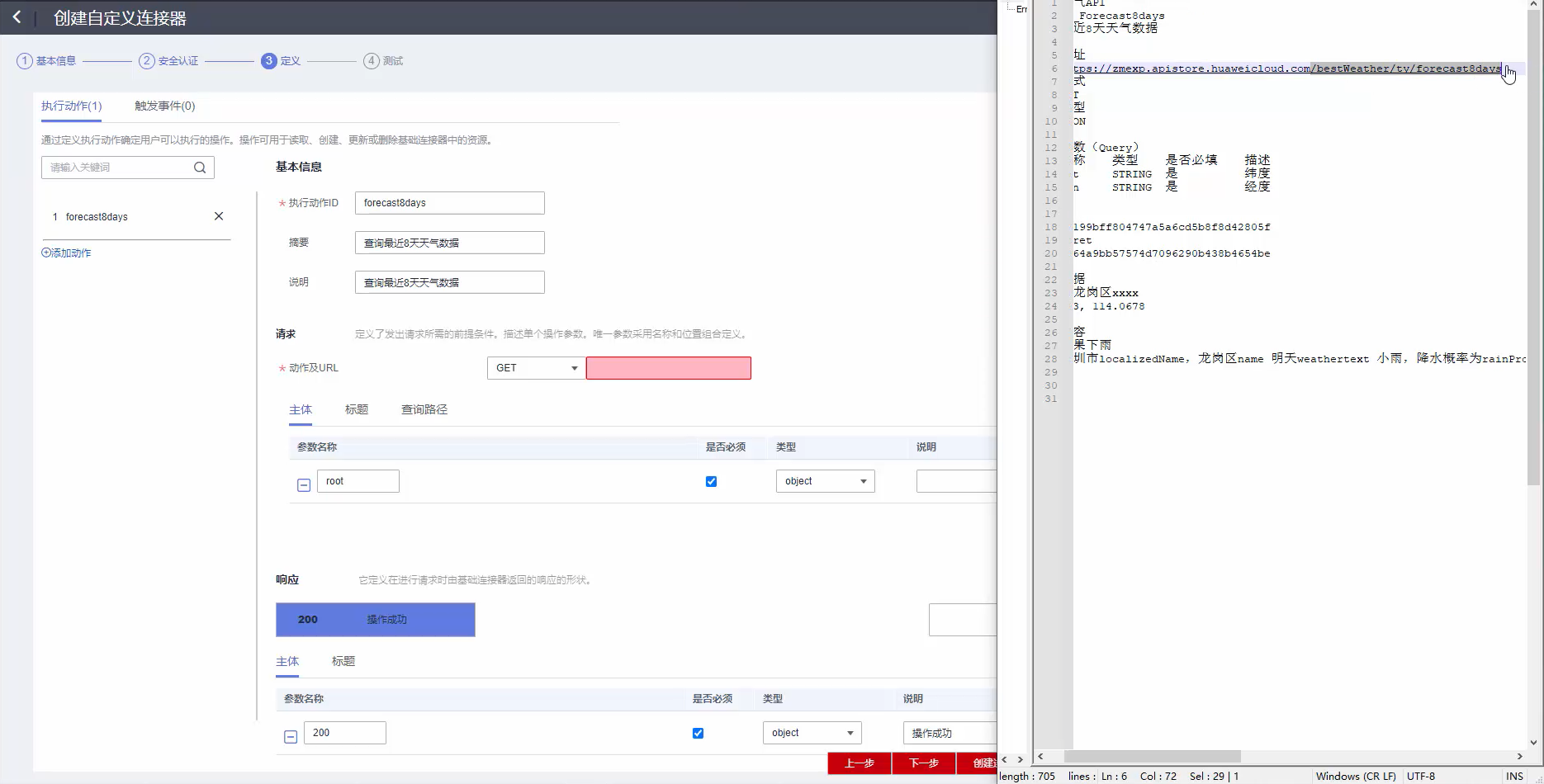The height and width of the screenshot is (784, 1544).
Task: Click the search magnifier in keyword box
Action: point(200,168)
